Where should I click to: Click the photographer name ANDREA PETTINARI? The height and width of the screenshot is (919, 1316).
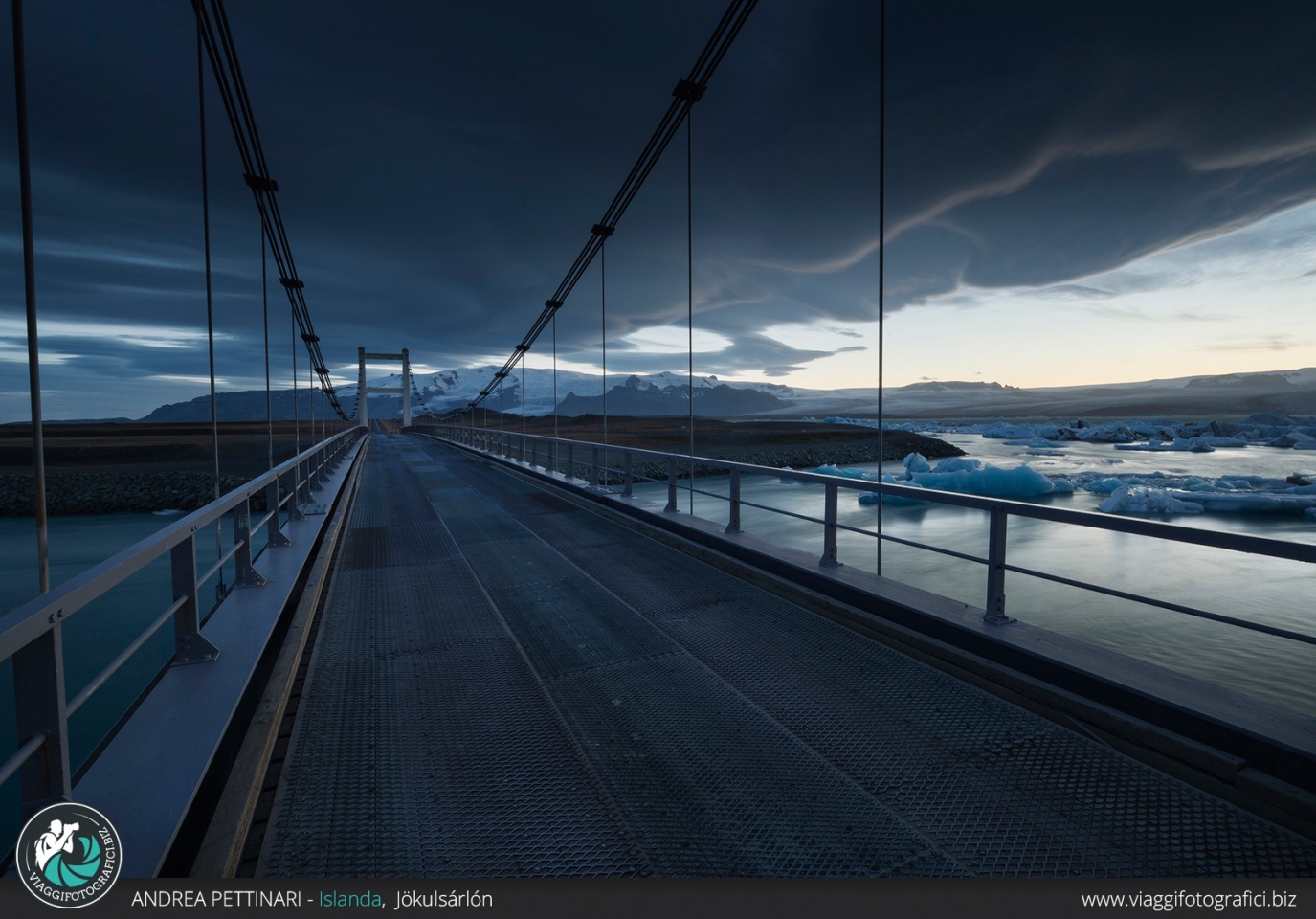[217, 900]
